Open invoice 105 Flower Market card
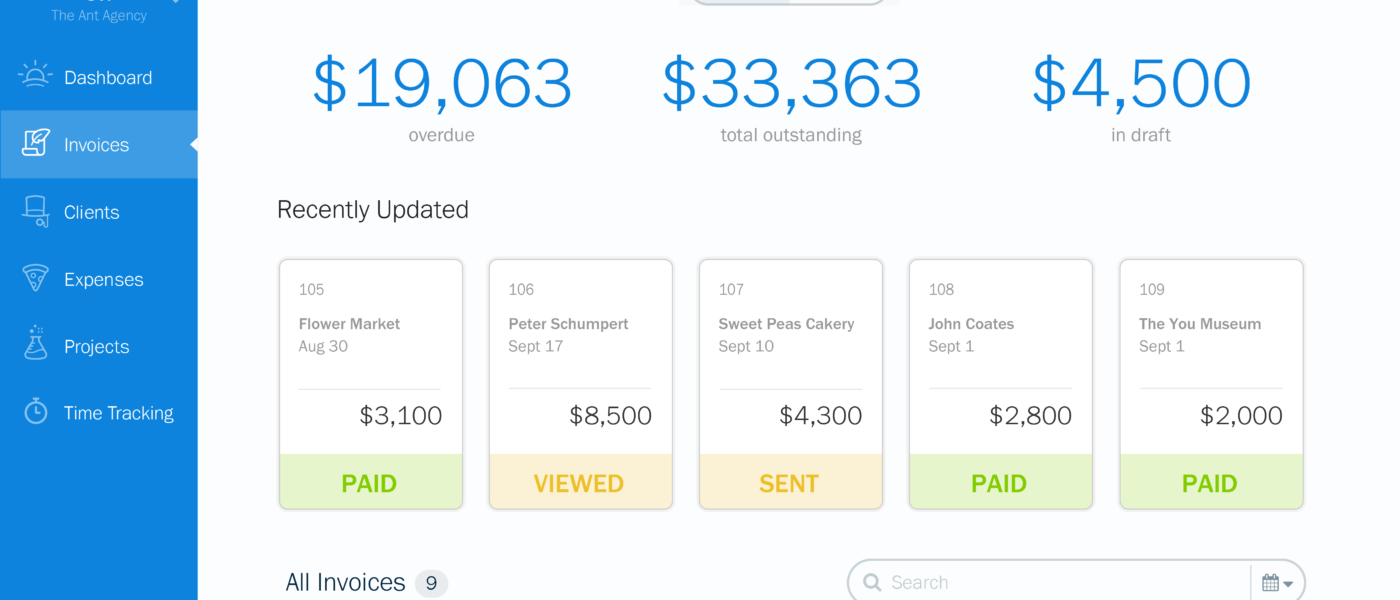This screenshot has height=600, width=1400. coord(371,384)
